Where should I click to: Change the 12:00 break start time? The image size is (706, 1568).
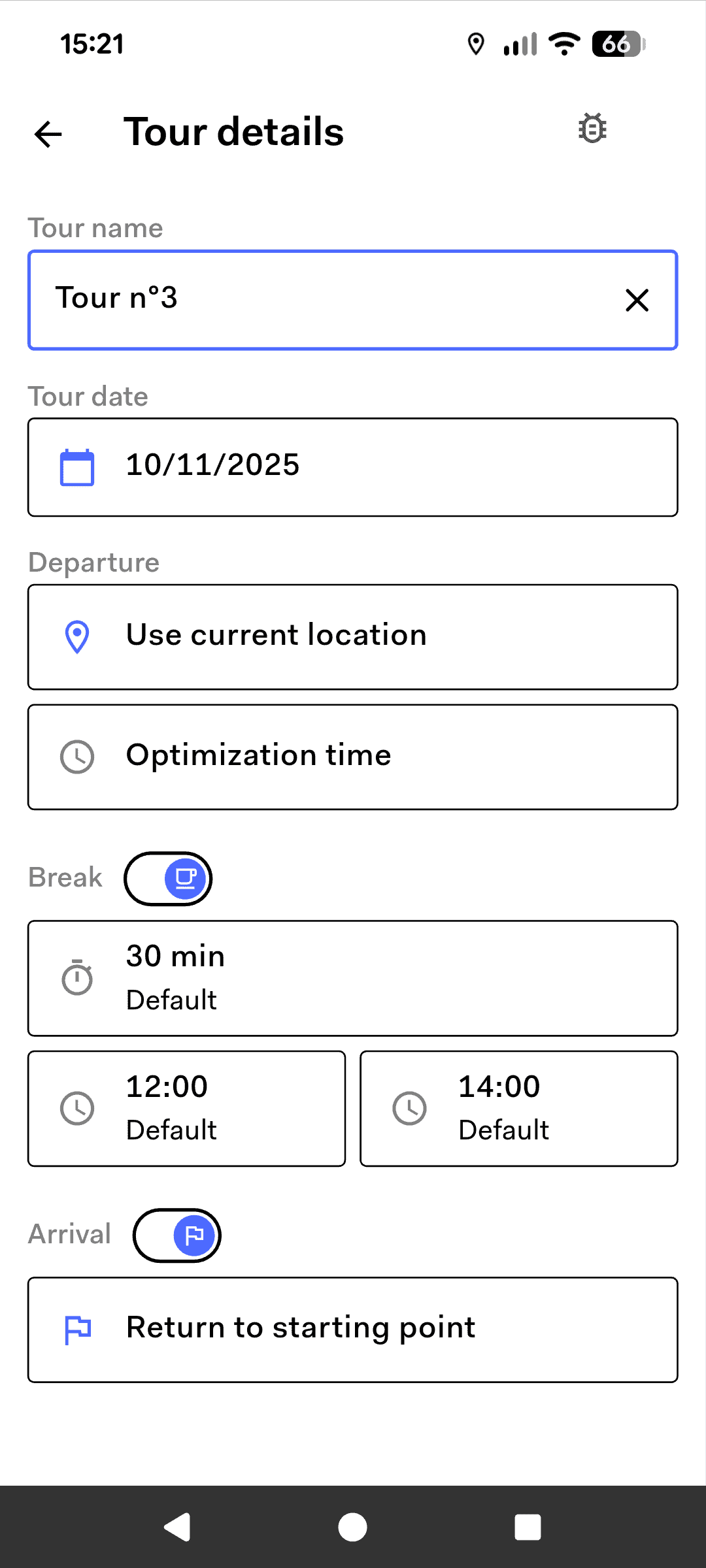tap(186, 1109)
